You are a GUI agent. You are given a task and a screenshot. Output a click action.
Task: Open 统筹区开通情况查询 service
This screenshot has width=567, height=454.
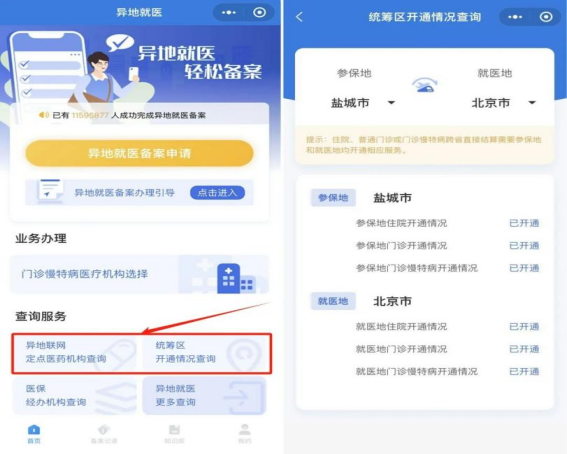[x=205, y=352]
